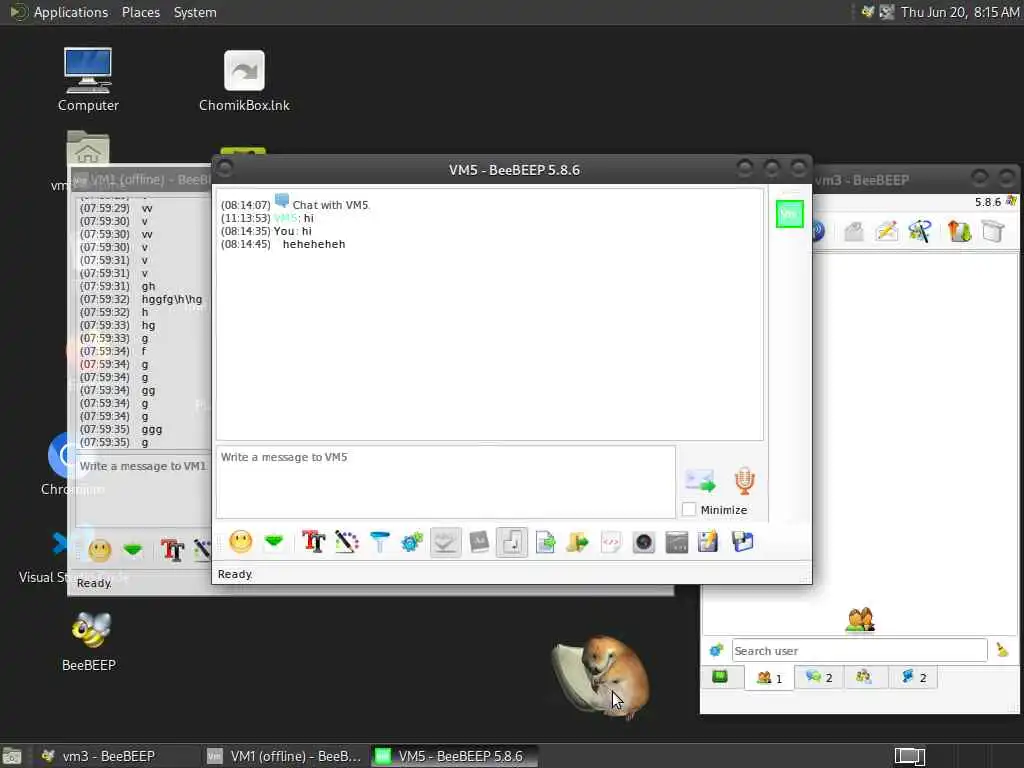Select the BeeBEEP desktop icon

89,641
